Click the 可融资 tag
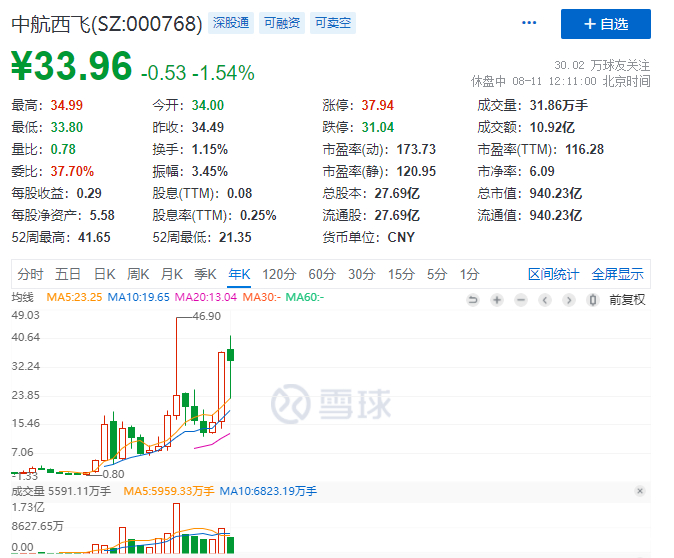The height and width of the screenshot is (558, 674). coord(282,23)
